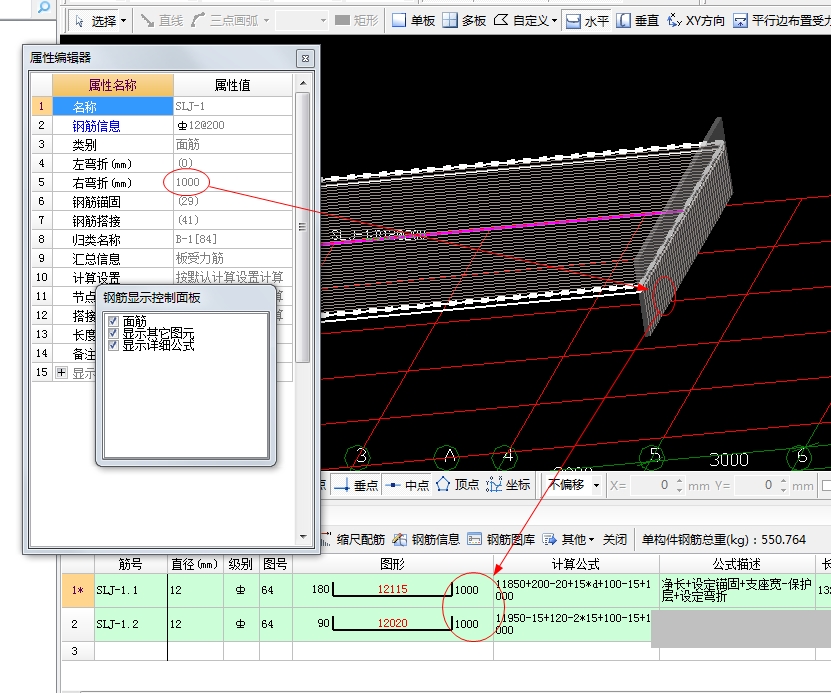
Task: Click the 归类名称 value B-1[84]
Action: (233, 239)
